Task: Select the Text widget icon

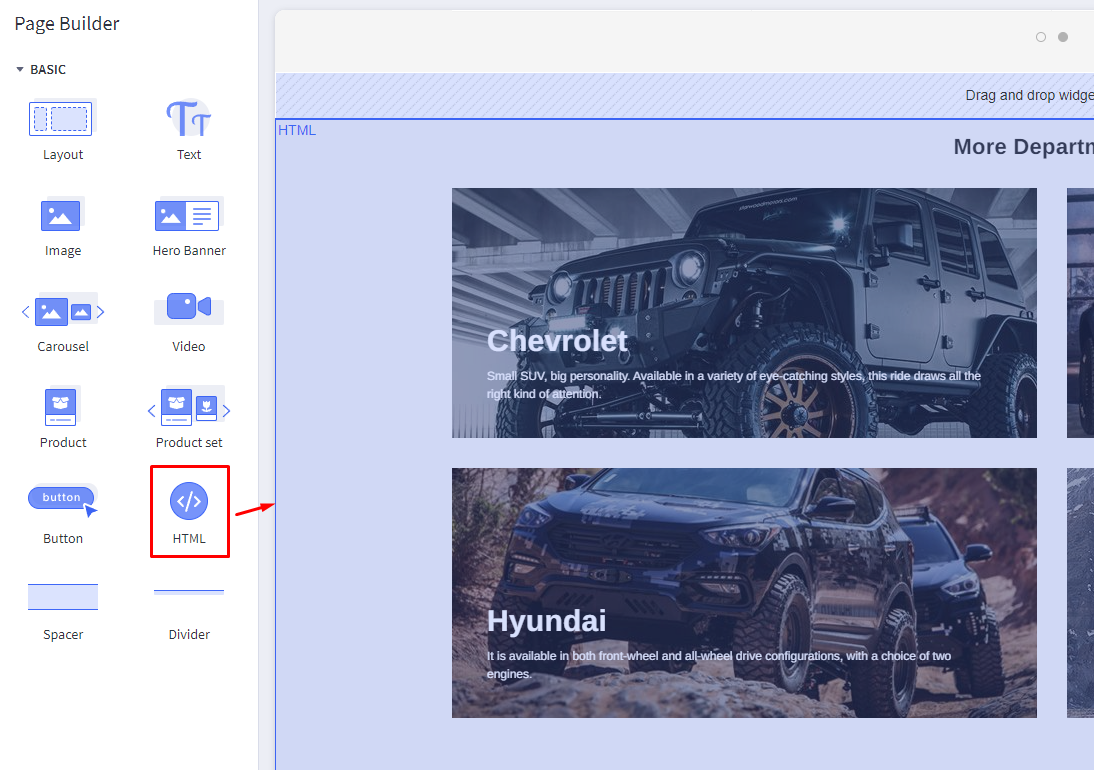Action: 188,119
